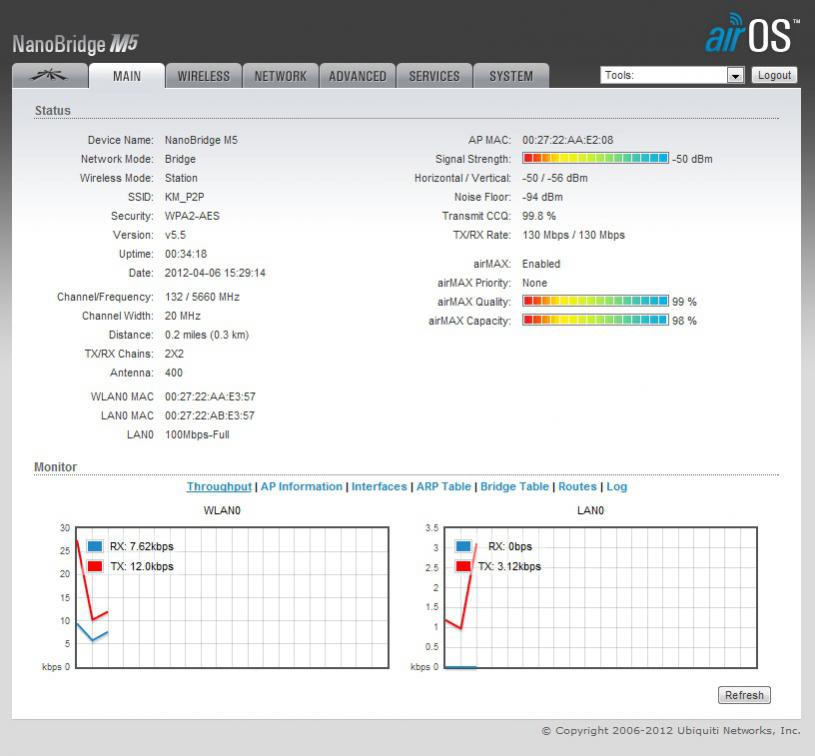Click the Wireless Mode value Station
The width and height of the screenshot is (815, 756).
(181, 178)
